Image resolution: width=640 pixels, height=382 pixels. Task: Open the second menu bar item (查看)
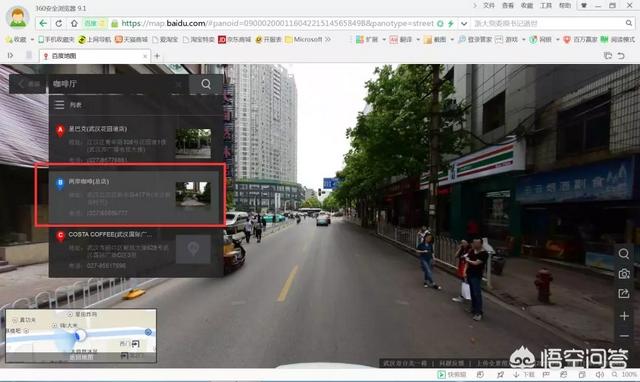508,6
